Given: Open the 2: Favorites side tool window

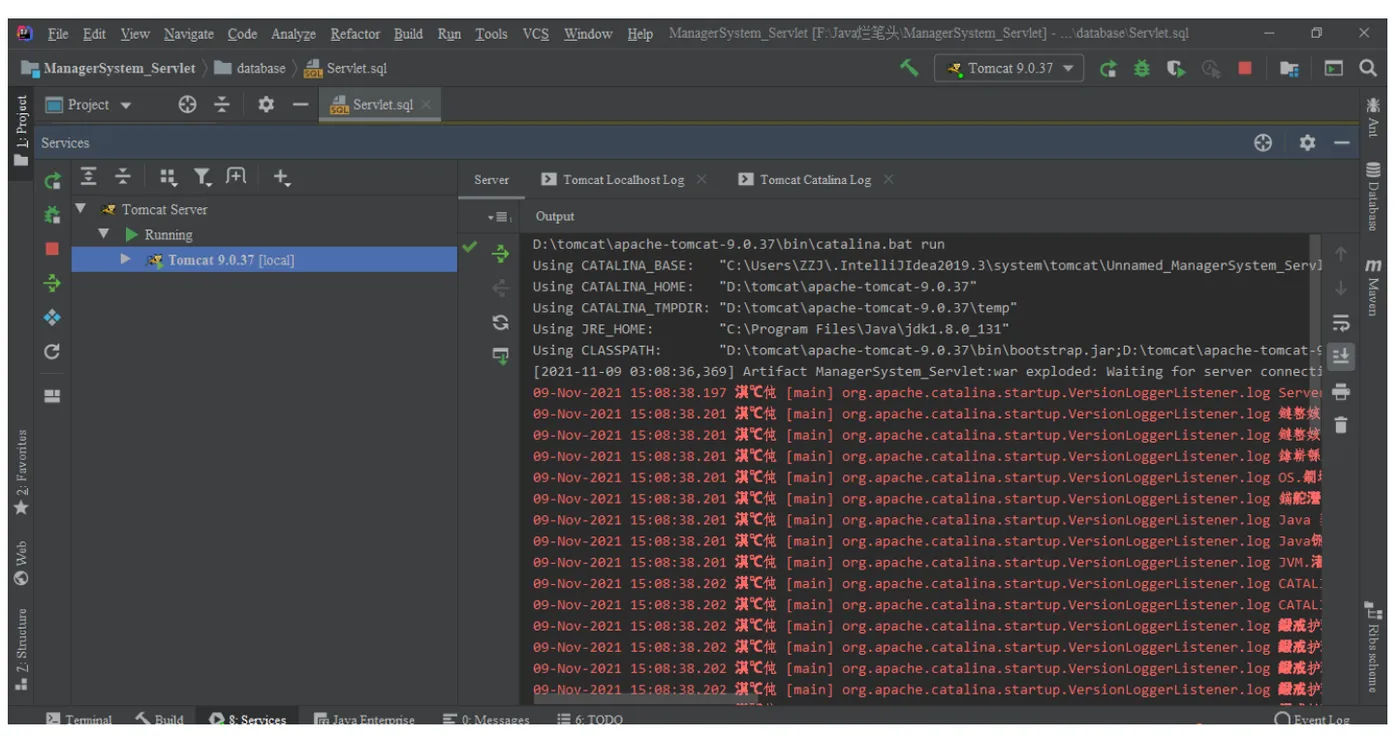Looking at the screenshot, I should point(21,472).
